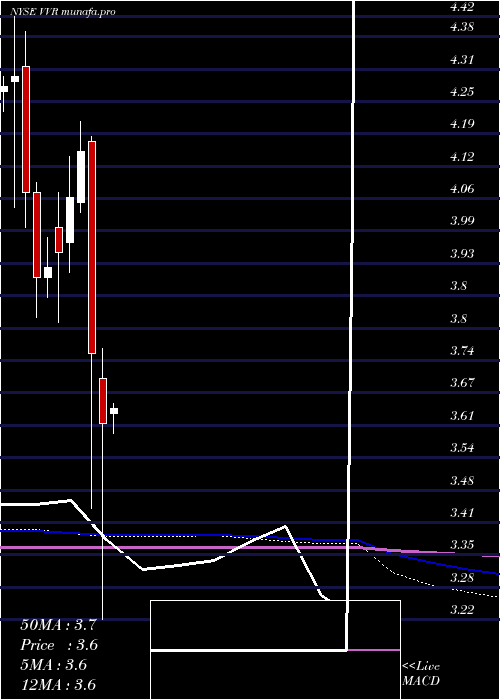Select the 3.61 price level label
500x700 pixels.
[x=462, y=416]
